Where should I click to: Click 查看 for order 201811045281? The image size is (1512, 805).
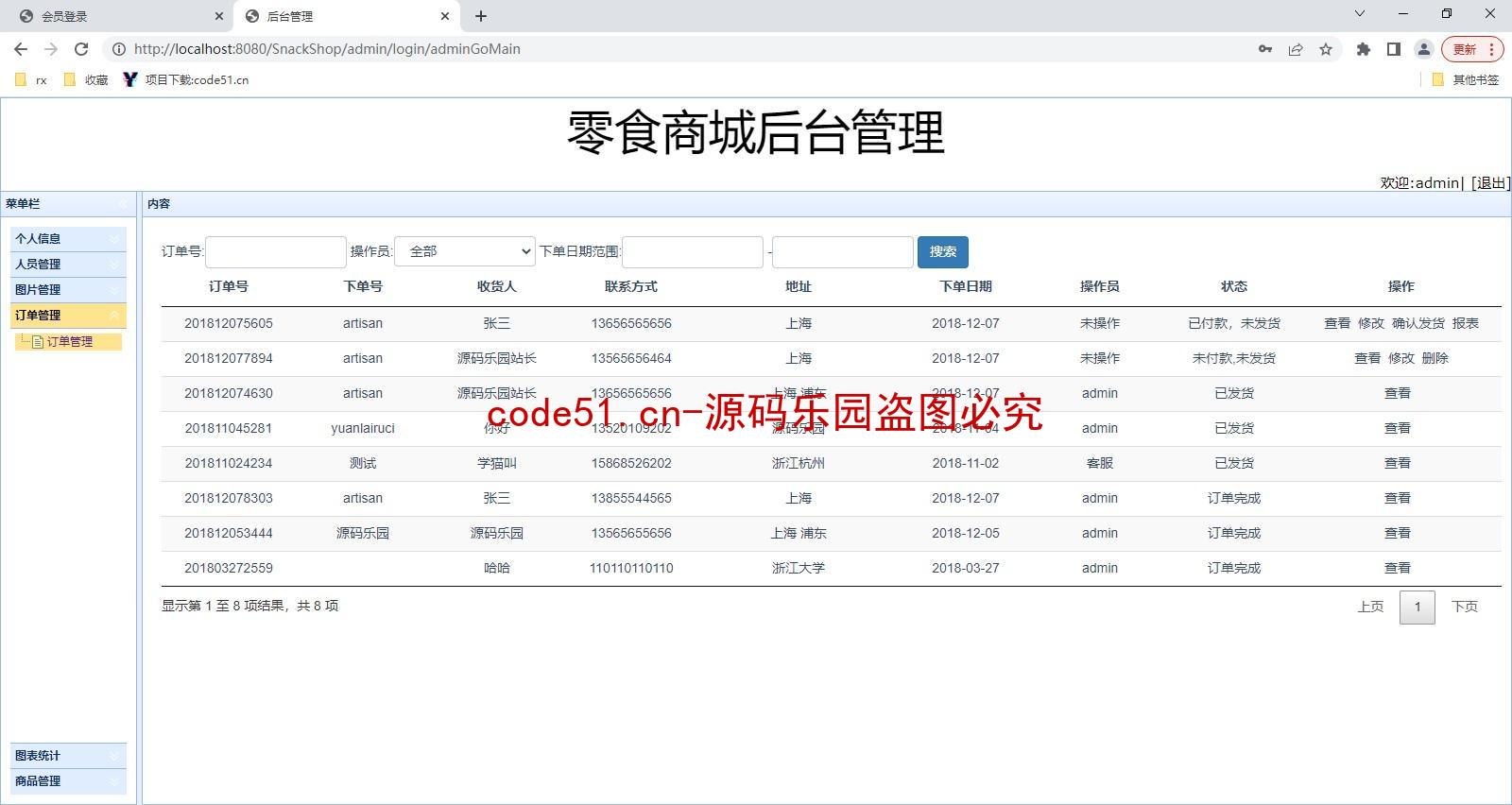(1398, 428)
